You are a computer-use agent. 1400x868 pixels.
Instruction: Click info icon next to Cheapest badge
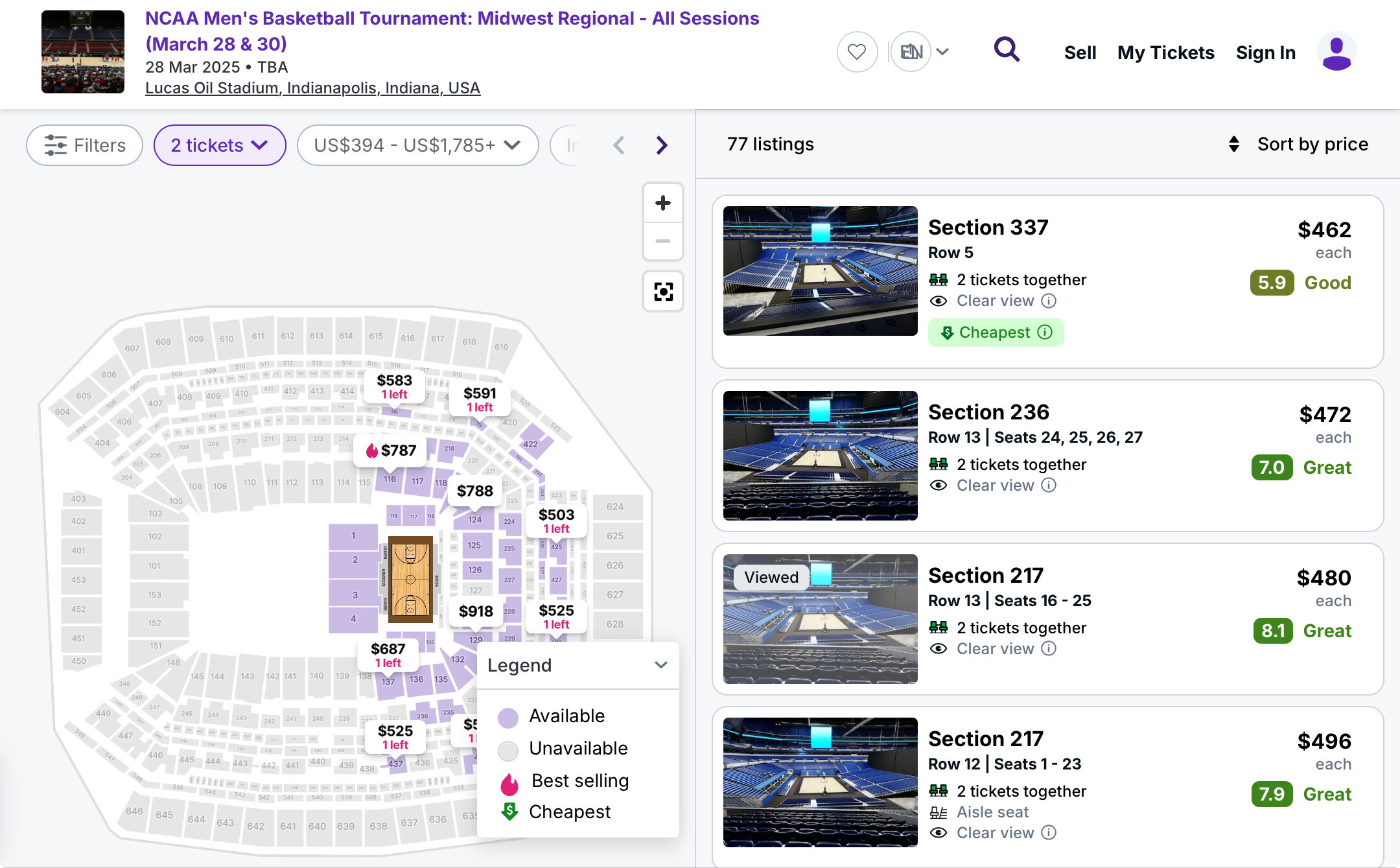click(1045, 333)
